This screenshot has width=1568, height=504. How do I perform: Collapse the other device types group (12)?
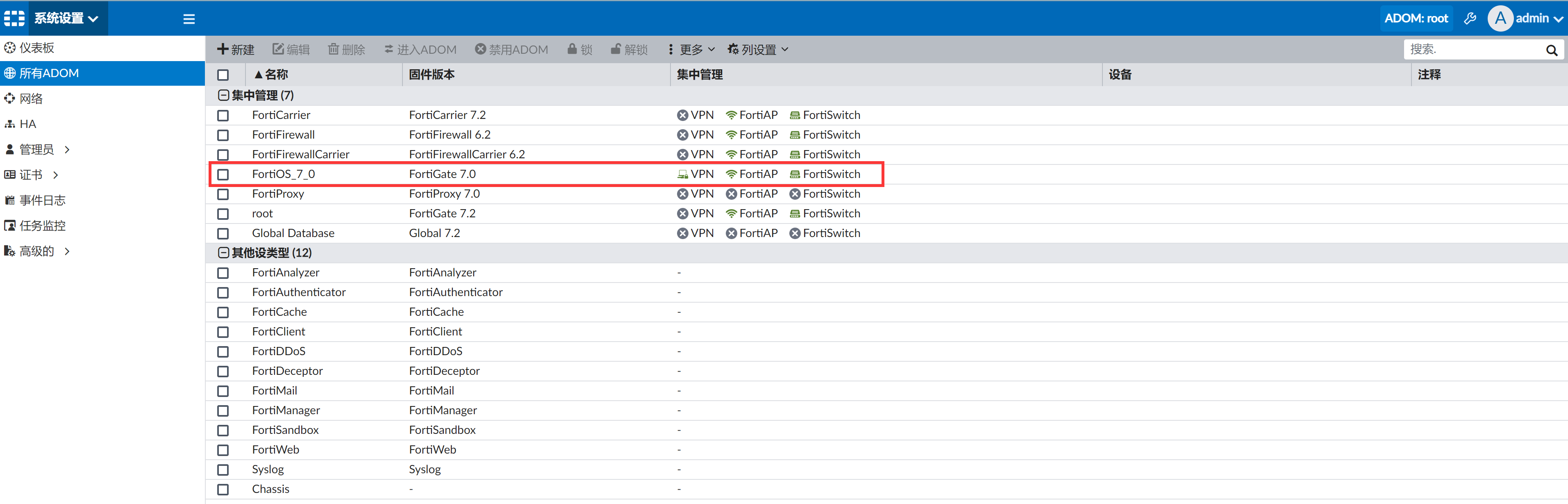tap(223, 253)
